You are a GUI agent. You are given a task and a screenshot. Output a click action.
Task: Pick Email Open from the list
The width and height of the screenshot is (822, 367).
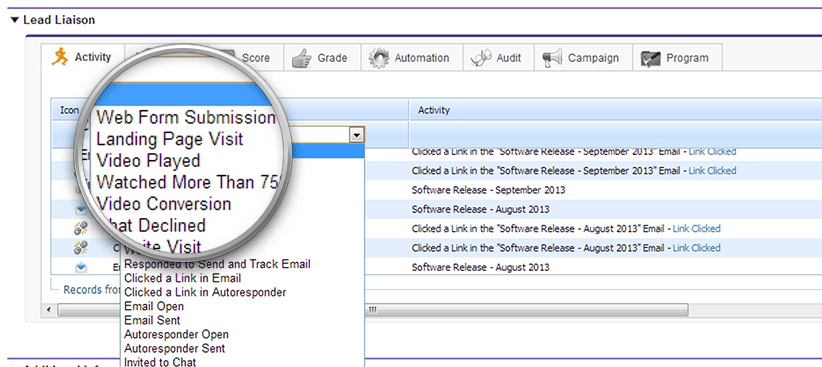pyautogui.click(x=154, y=306)
